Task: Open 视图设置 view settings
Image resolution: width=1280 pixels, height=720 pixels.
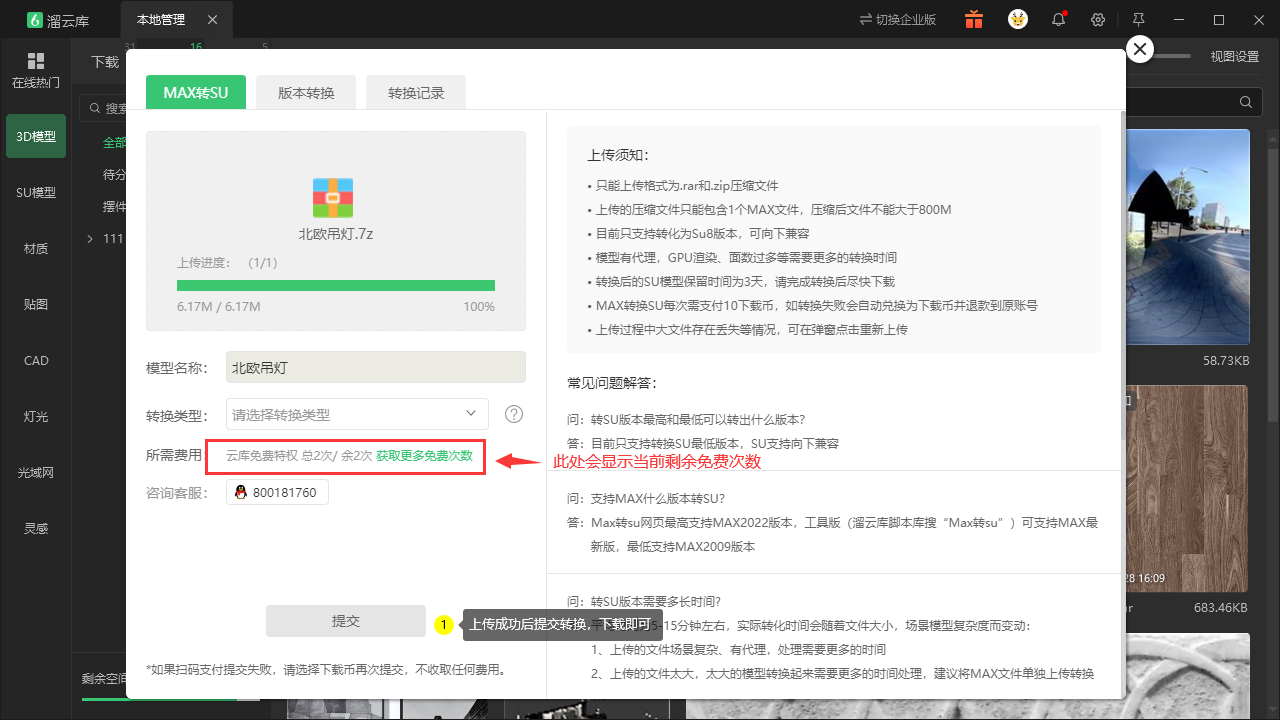Action: click(x=1235, y=57)
